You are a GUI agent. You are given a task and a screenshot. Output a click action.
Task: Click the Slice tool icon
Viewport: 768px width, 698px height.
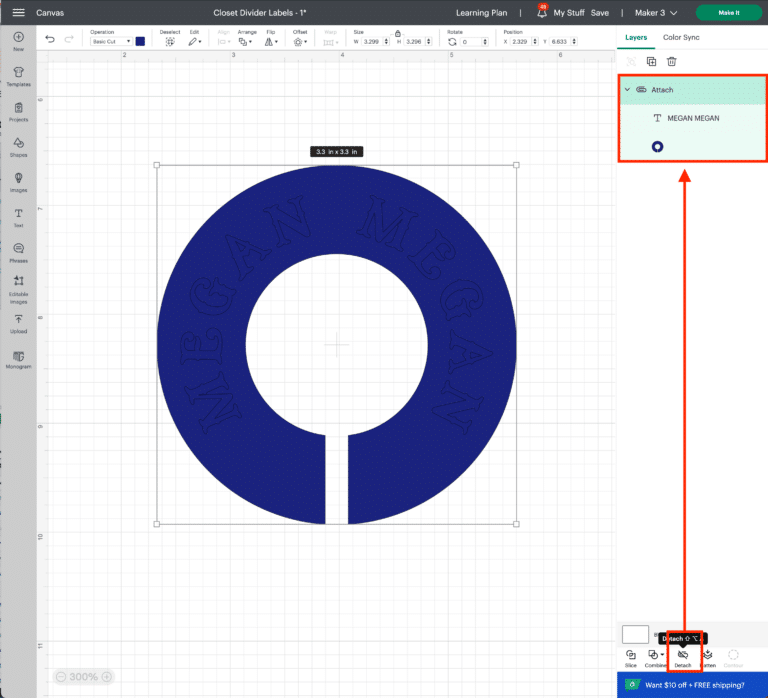(x=631, y=657)
